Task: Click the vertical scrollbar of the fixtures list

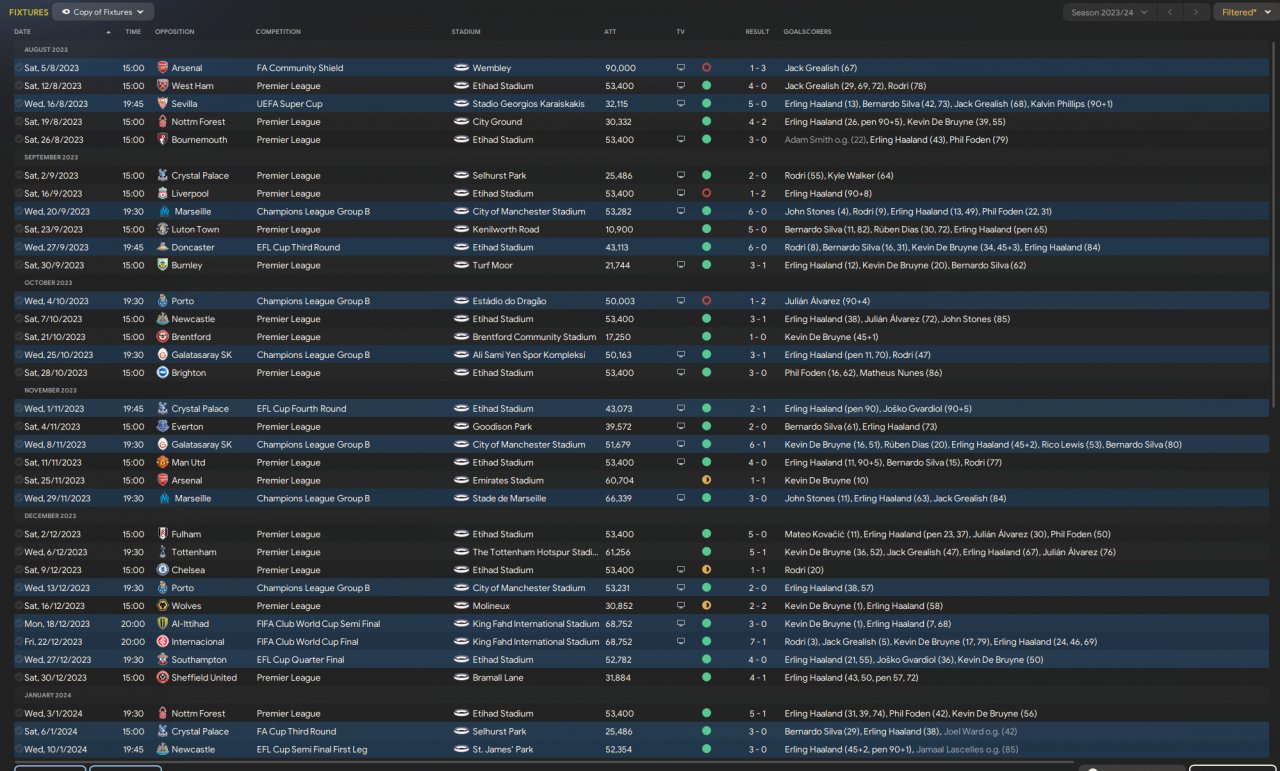Action: pyautogui.click(x=1275, y=225)
